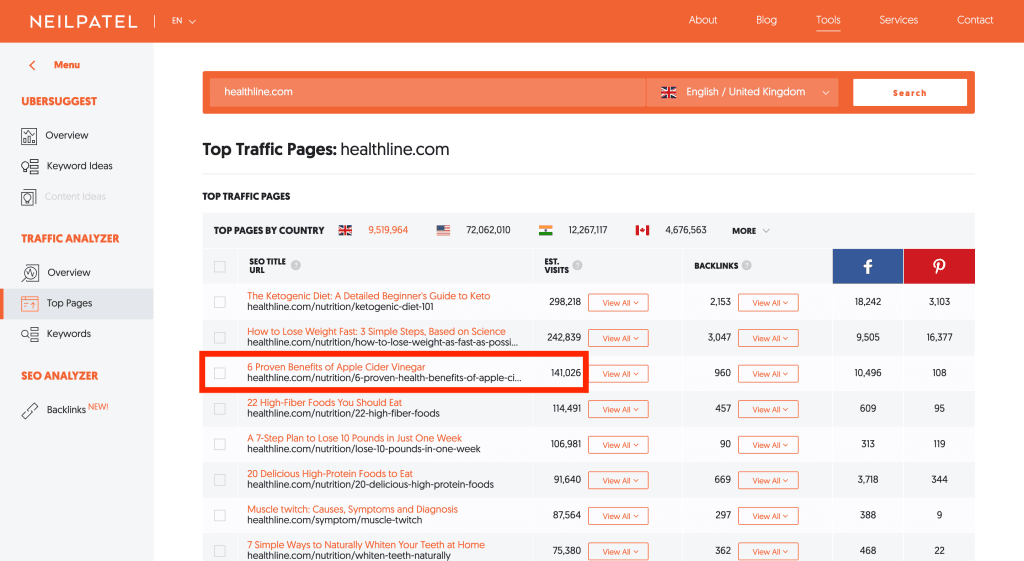This screenshot has height=561, width=1024.
Task: Click the Canada flag icon
Action: point(643,231)
